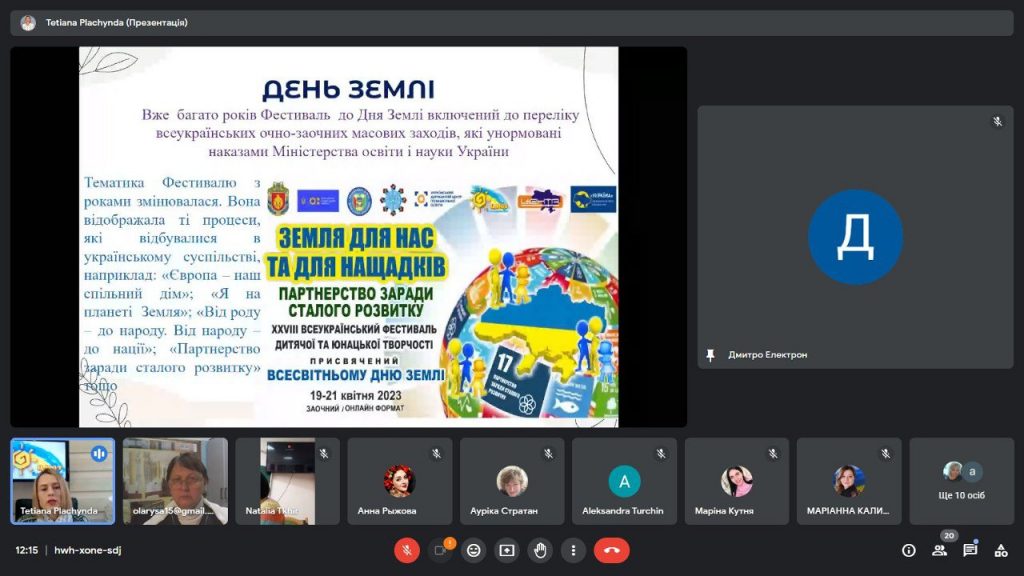Show the people list of 20 participants
The height and width of the screenshot is (576, 1024).
(939, 550)
